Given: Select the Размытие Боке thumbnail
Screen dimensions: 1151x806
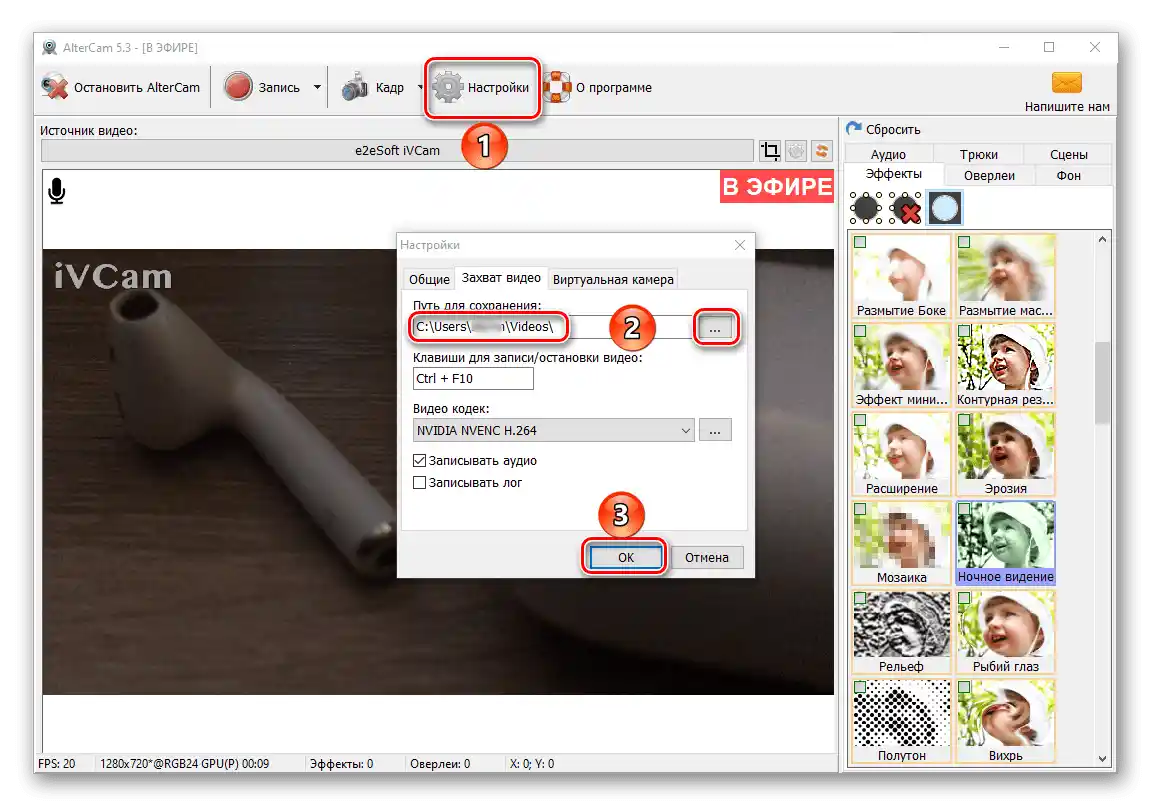Looking at the screenshot, I should point(902,275).
